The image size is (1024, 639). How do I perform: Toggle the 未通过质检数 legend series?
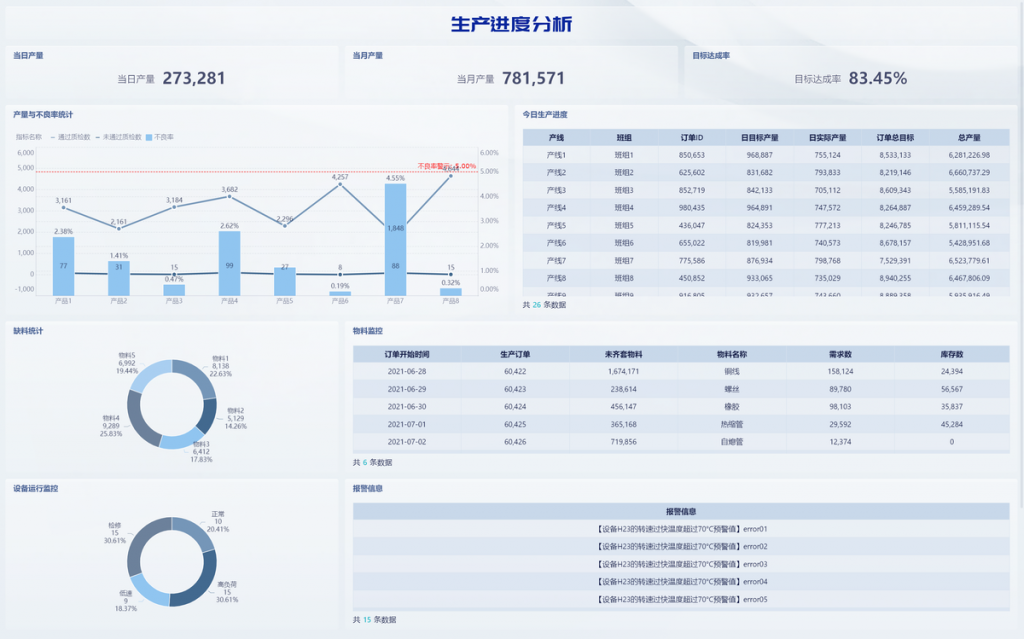(x=120, y=136)
